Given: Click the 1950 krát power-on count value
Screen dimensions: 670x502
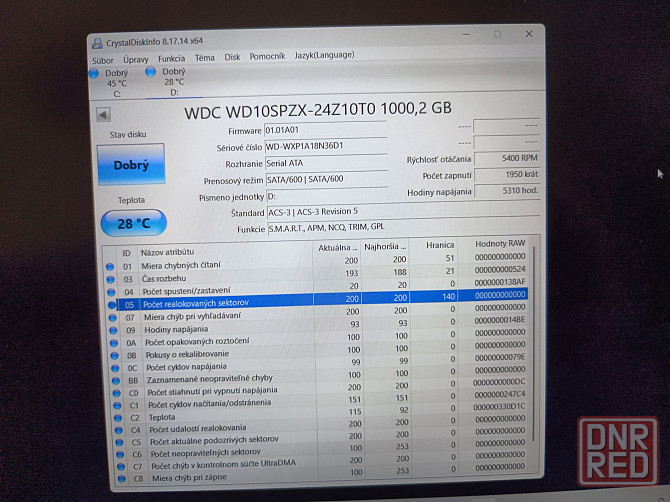Looking at the screenshot, I should click(x=507, y=174).
